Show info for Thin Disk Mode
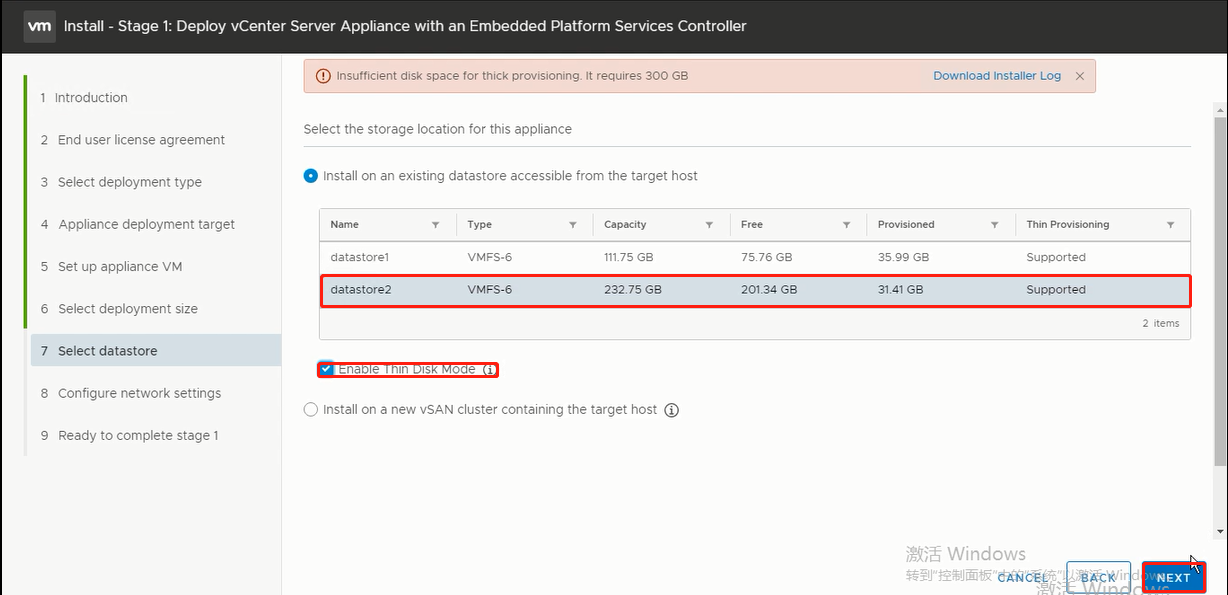This screenshot has height=595, width=1228. pyautogui.click(x=489, y=370)
